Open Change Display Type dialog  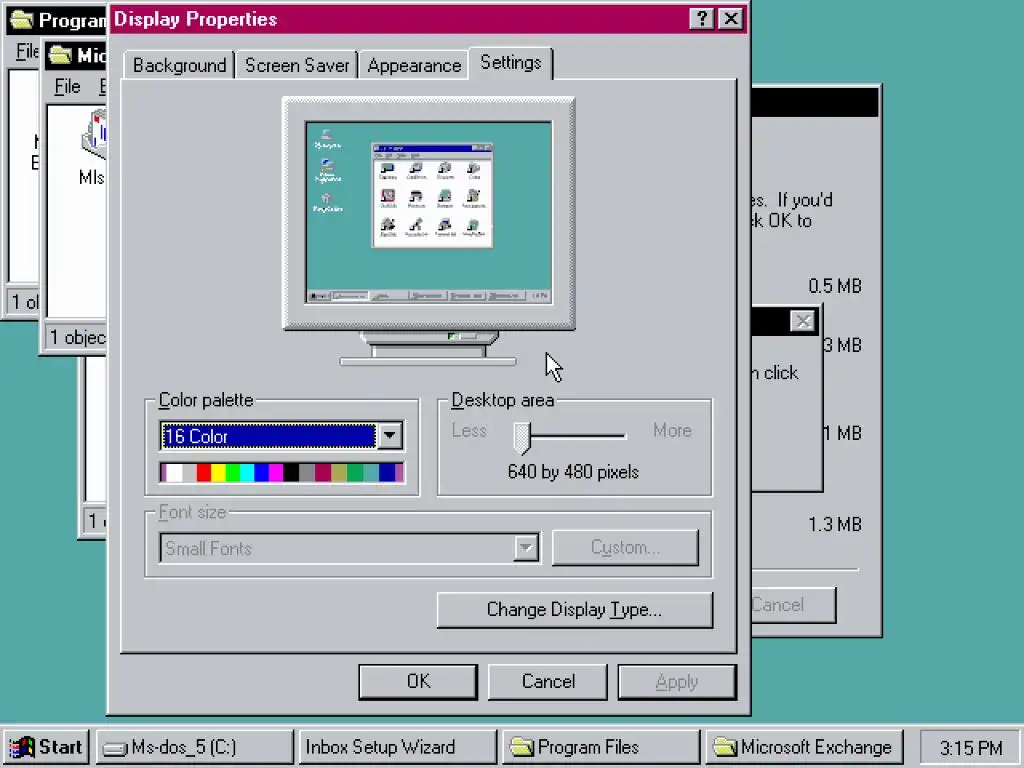tap(575, 610)
